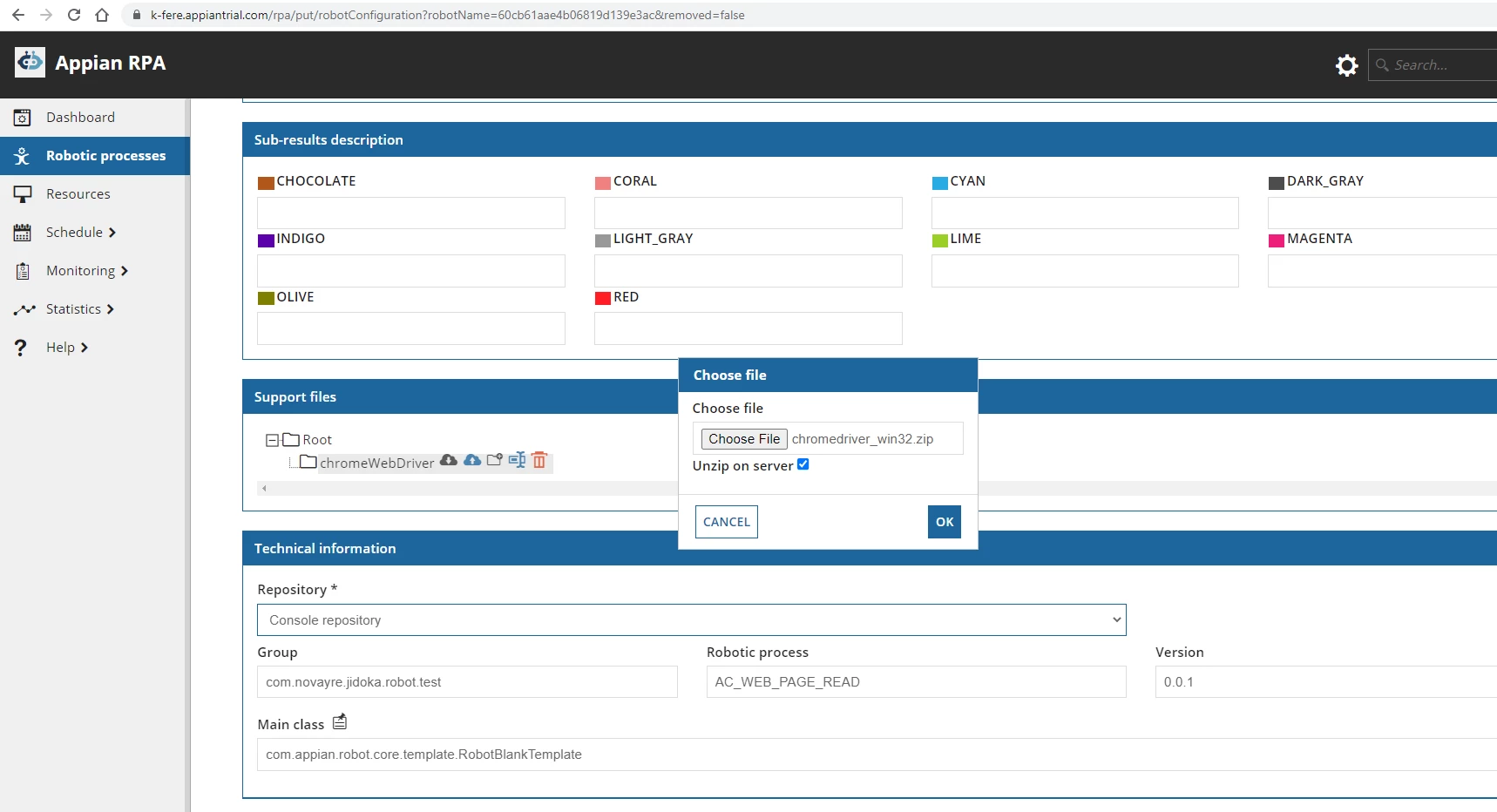
Task: Click the Main class list icon
Action: 340,721
